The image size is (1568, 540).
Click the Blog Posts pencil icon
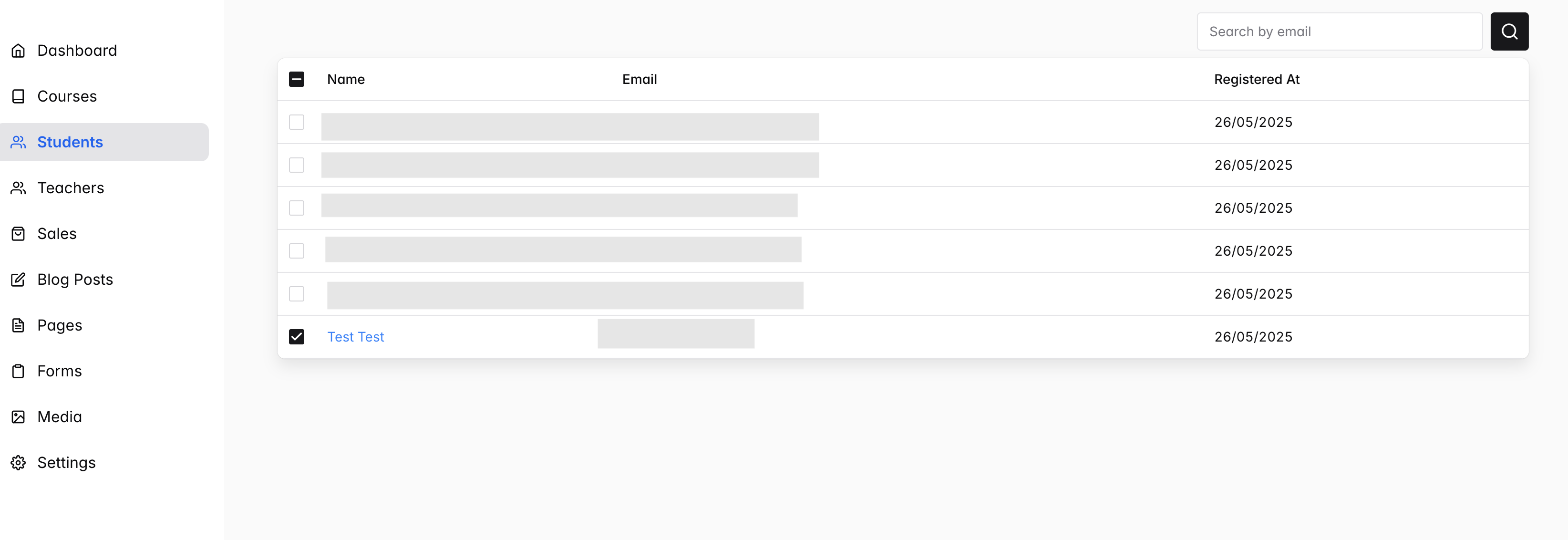[18, 280]
